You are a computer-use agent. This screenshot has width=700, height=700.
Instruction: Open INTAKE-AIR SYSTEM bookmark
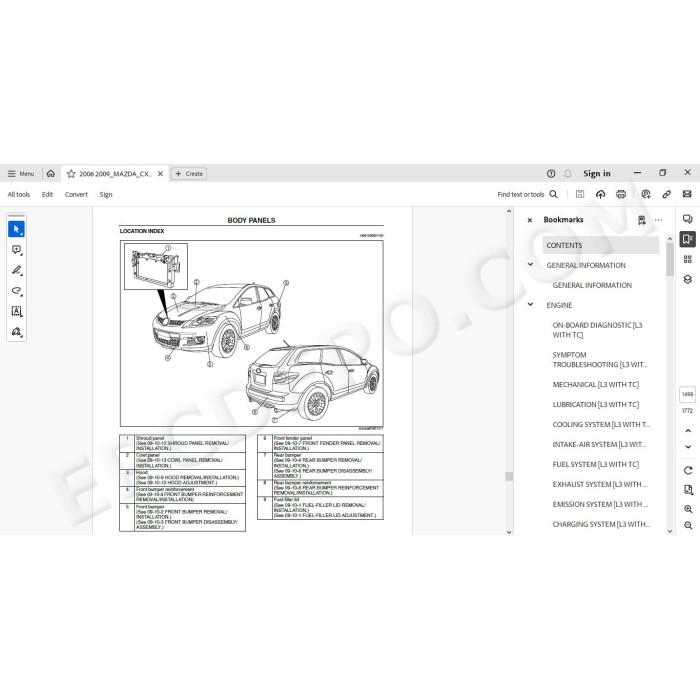(599, 445)
